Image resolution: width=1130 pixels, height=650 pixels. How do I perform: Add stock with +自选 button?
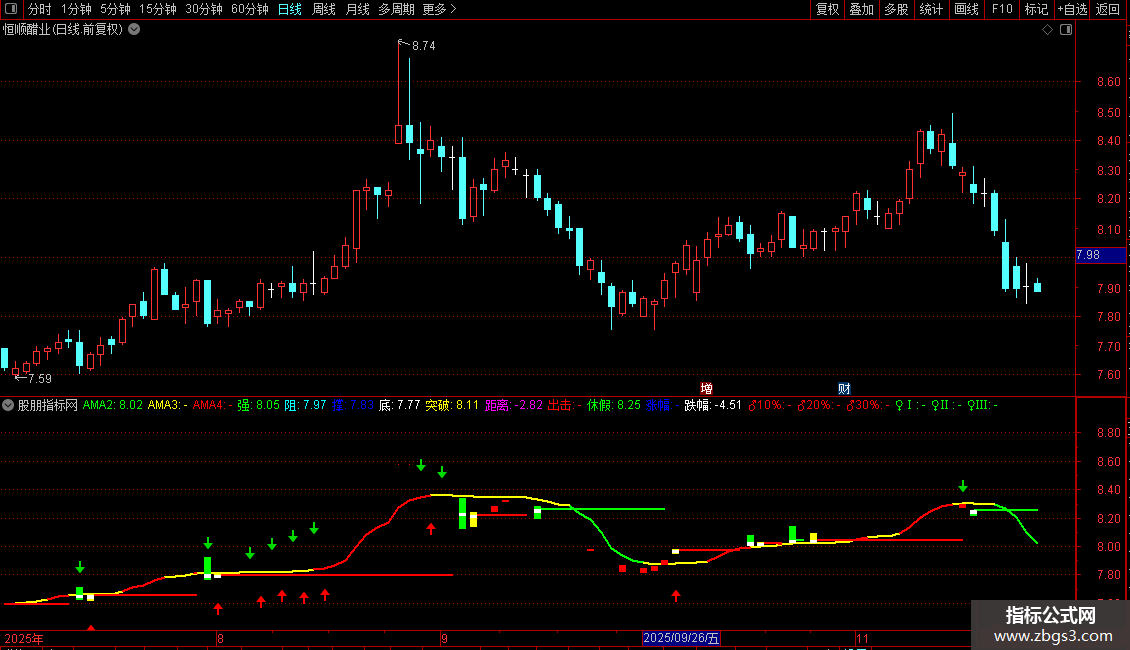coord(1072,9)
